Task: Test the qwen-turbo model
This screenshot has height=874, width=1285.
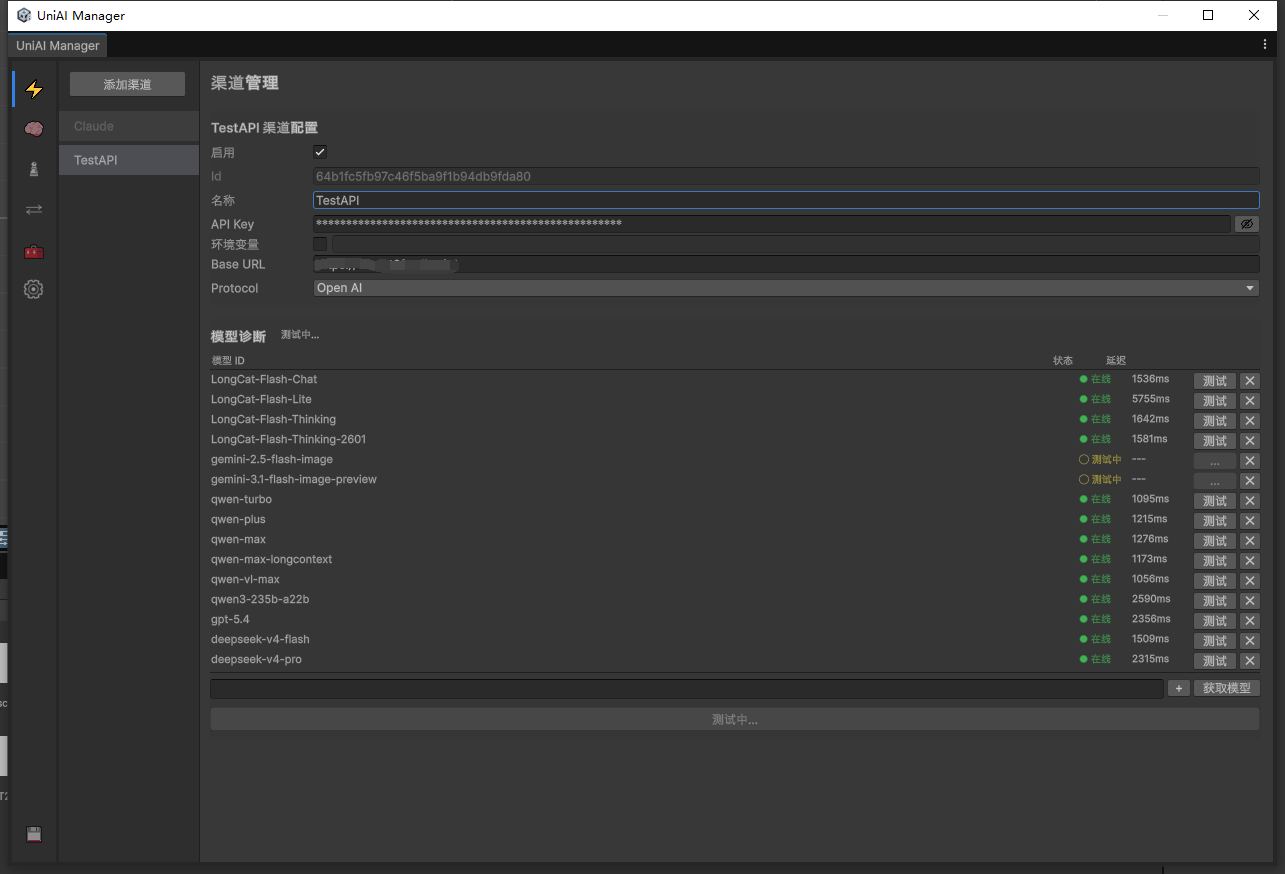Action: 1215,501
